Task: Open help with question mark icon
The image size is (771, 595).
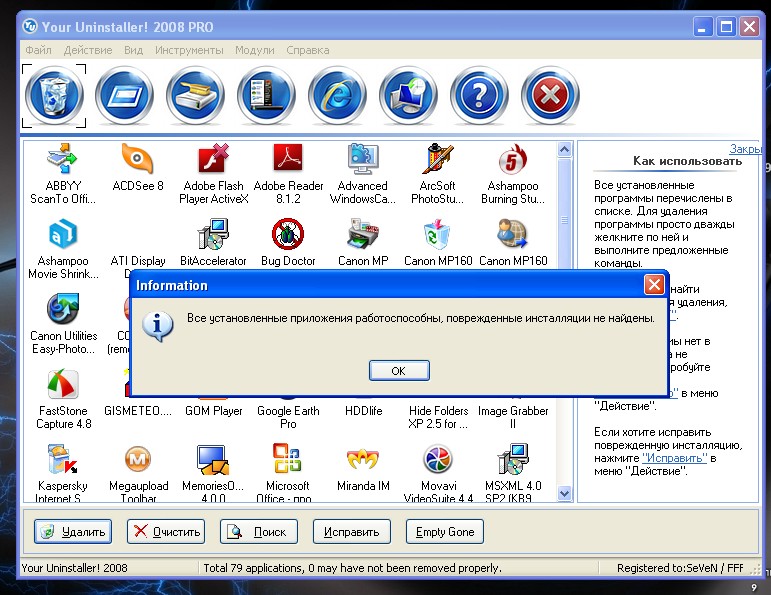Action: click(x=479, y=95)
